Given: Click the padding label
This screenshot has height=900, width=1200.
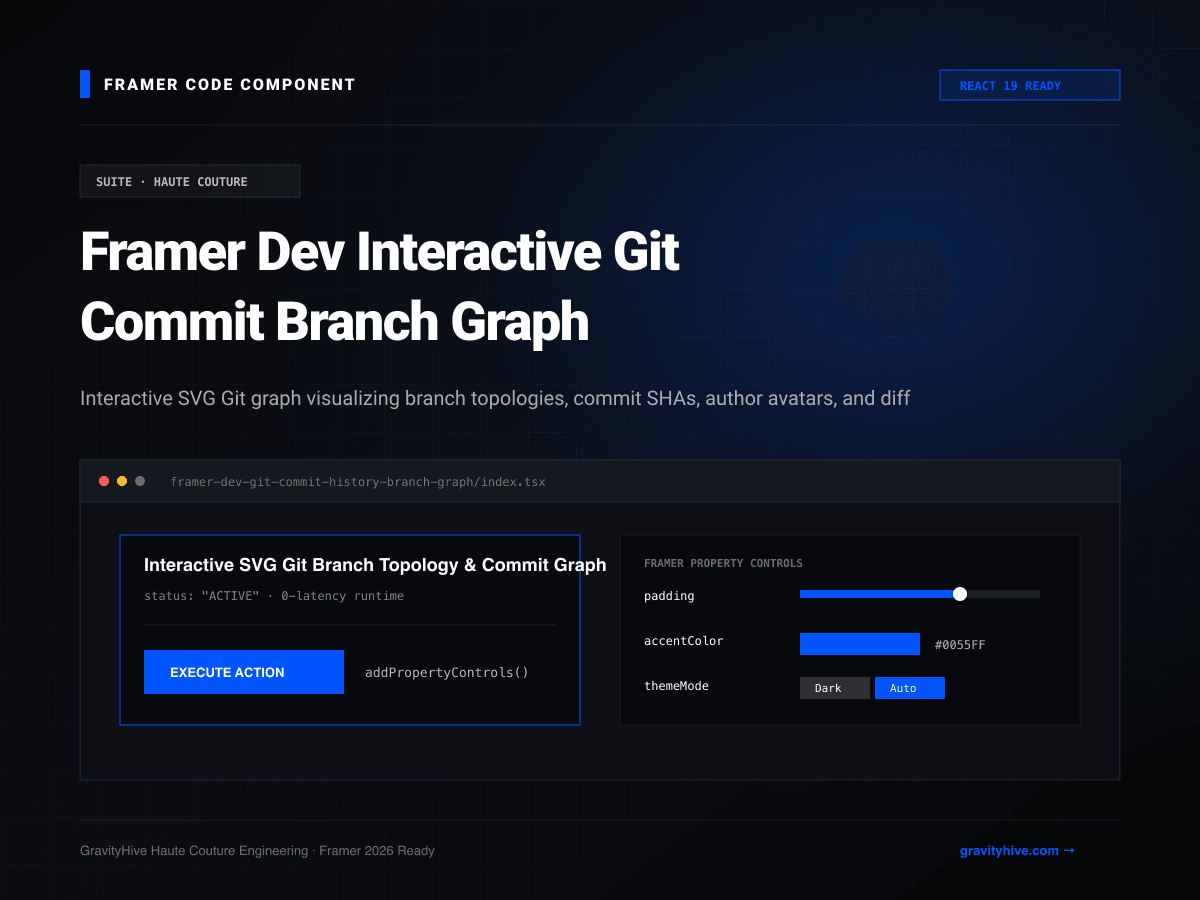Looking at the screenshot, I should coord(669,596).
